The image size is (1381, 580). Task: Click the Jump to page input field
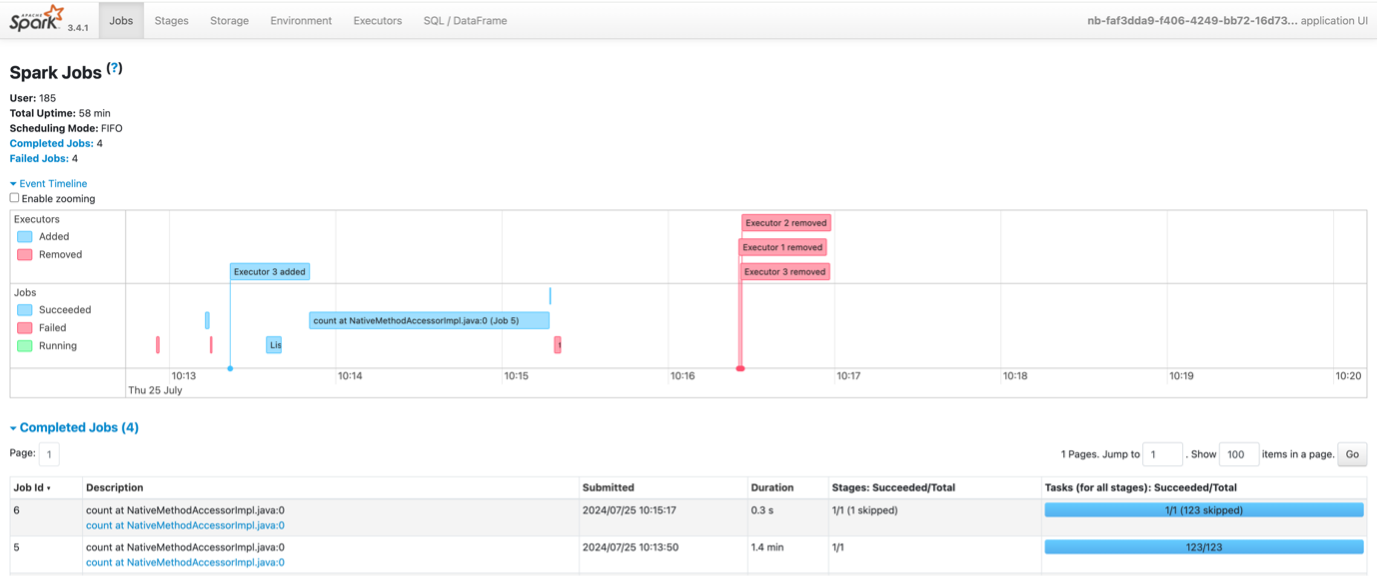point(1163,454)
